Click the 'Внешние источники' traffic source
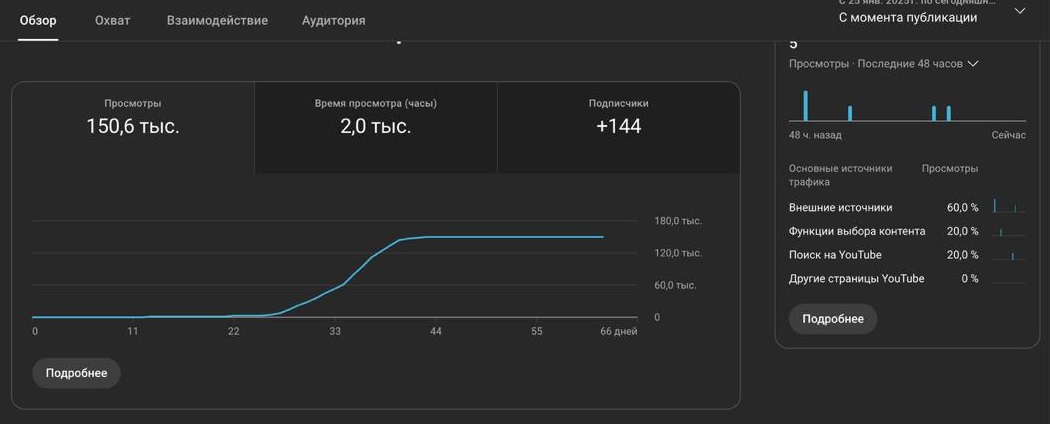This screenshot has width=1050, height=424. tap(840, 207)
